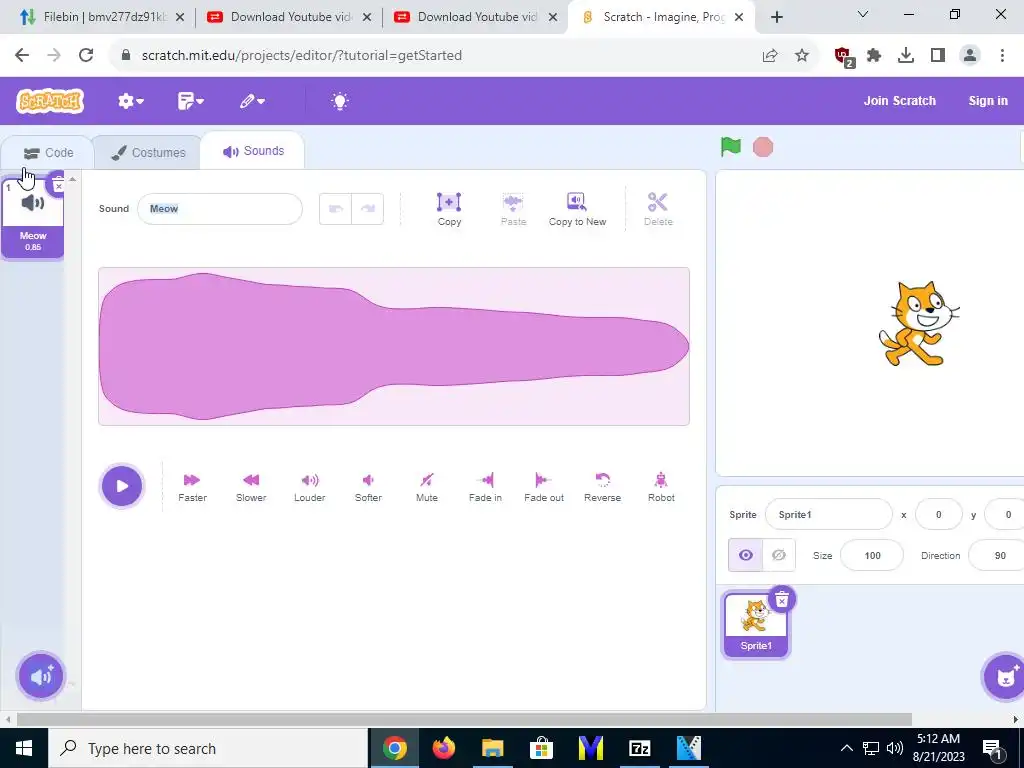The image size is (1024, 768).
Task: Click the green flag to run
Action: point(731,147)
